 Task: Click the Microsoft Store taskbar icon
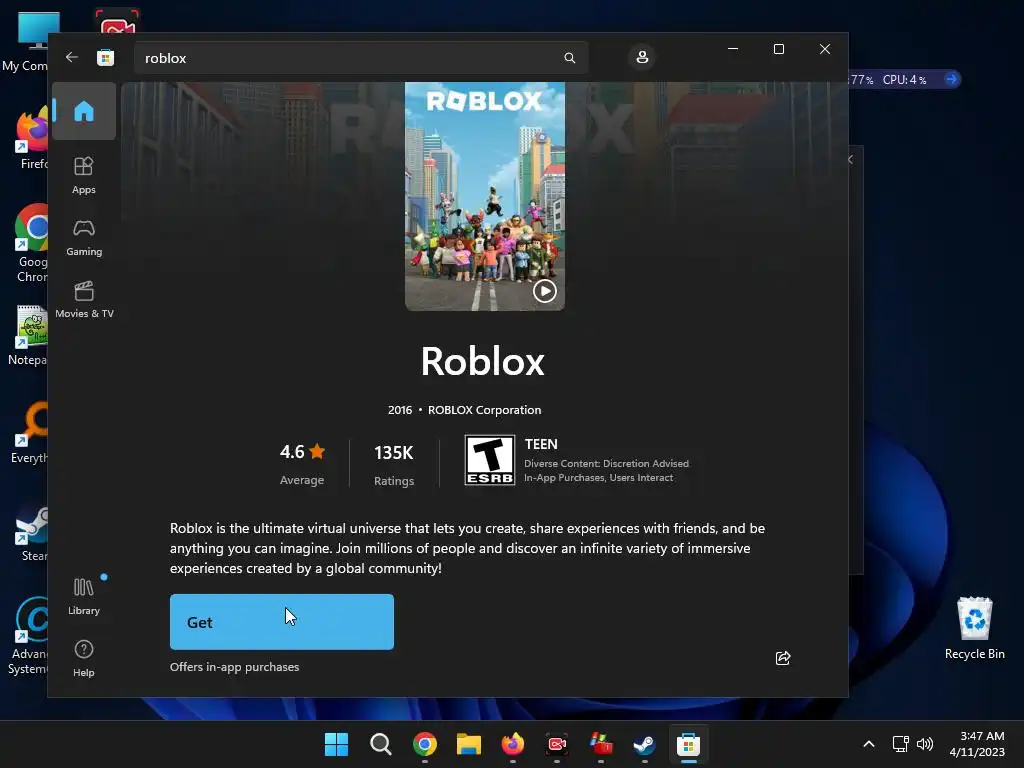688,744
